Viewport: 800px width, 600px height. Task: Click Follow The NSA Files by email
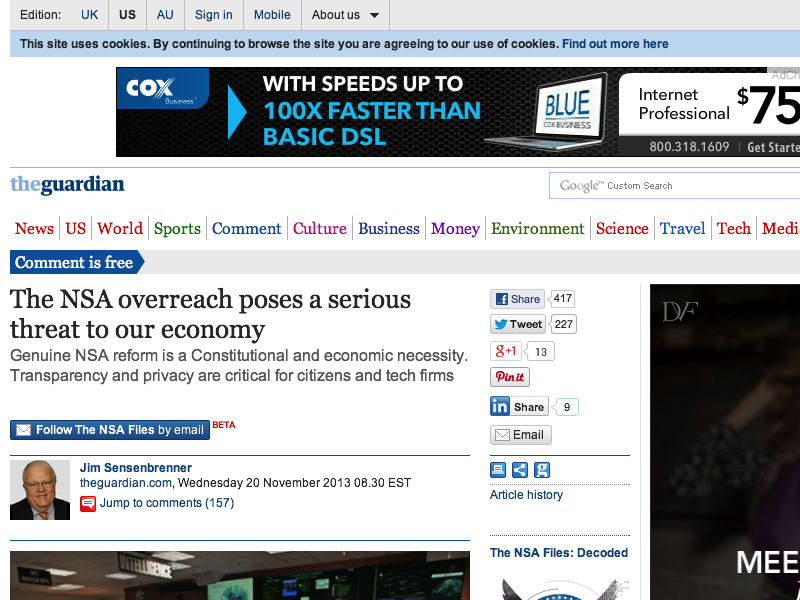[110, 430]
